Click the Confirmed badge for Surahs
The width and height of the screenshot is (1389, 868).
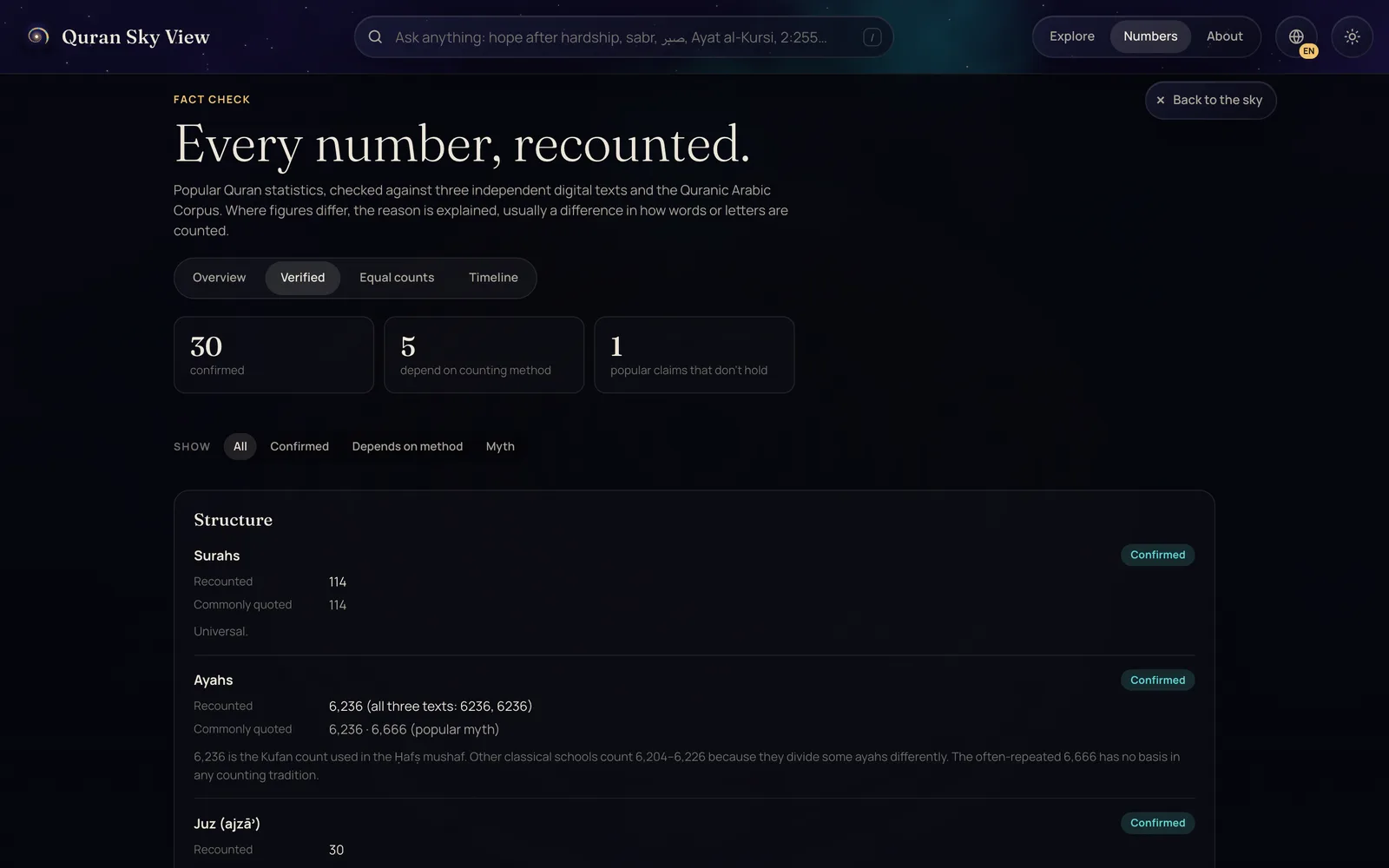(1157, 556)
